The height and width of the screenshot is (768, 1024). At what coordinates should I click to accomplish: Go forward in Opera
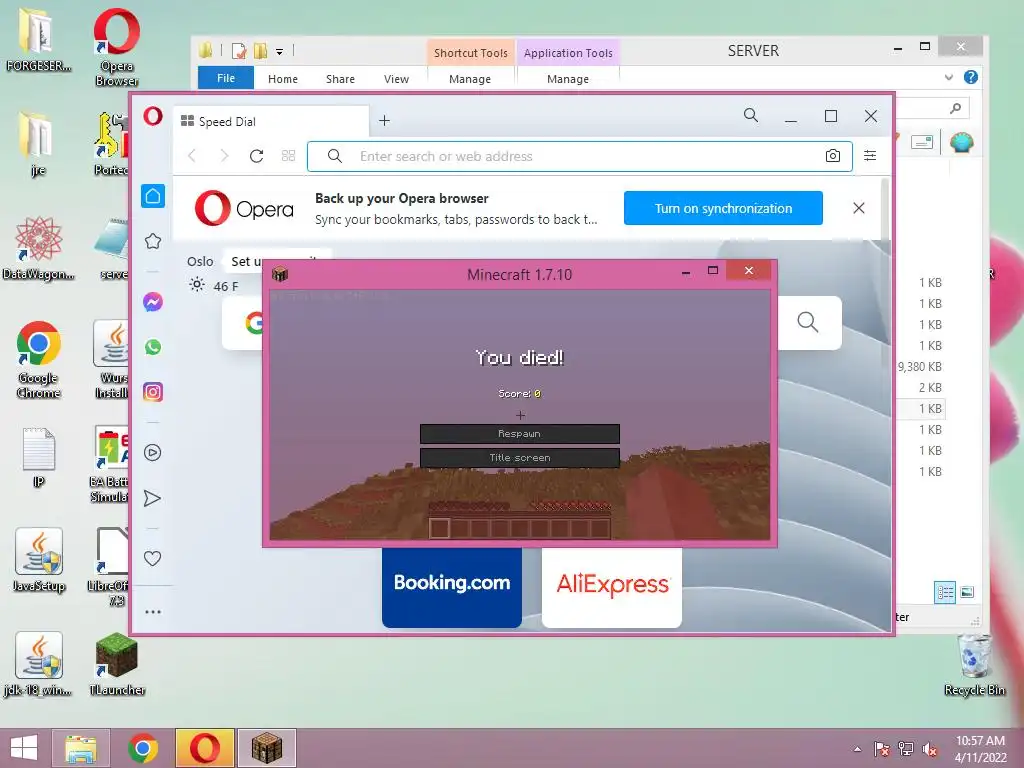[x=224, y=155]
